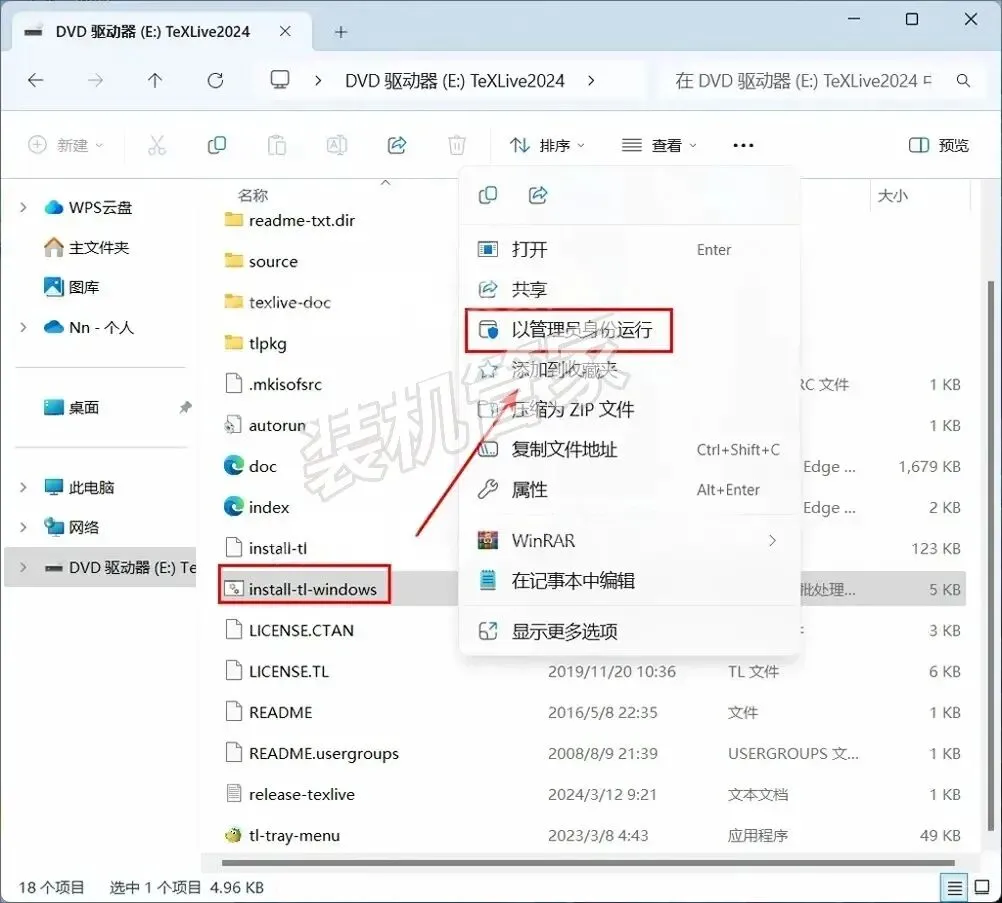Expand DVD 驱动器 (E:) tree node
Image resolution: width=1002 pixels, height=903 pixels.
point(23,567)
